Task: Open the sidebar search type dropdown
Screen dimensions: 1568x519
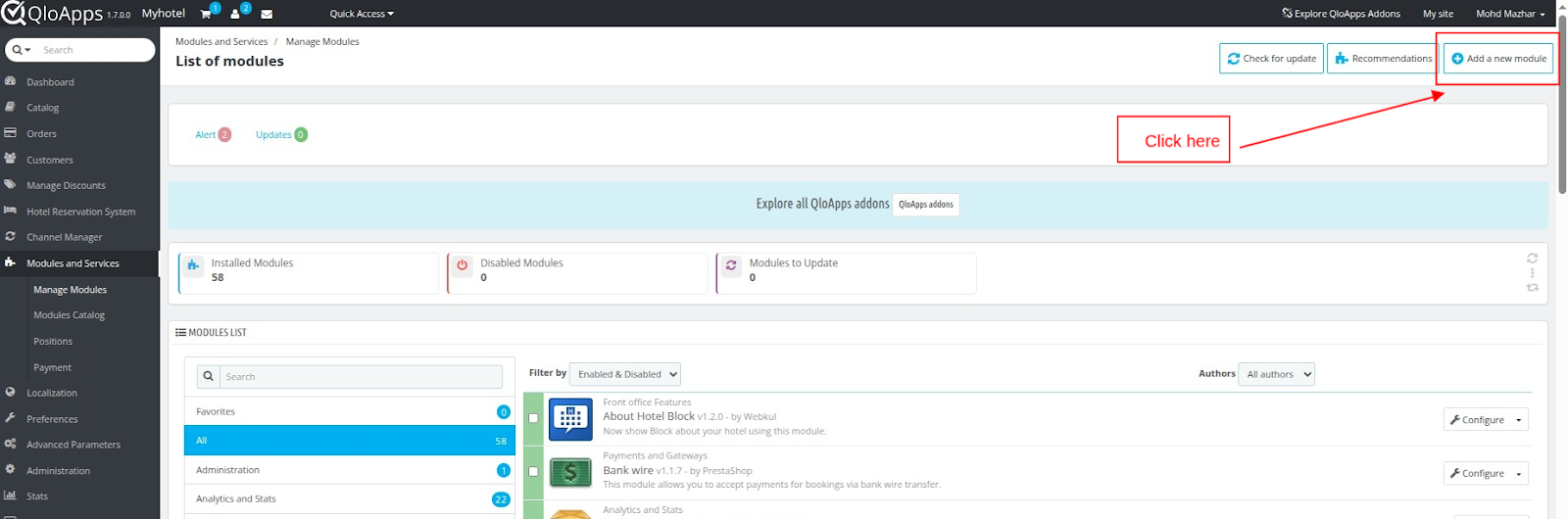Action: point(22,50)
